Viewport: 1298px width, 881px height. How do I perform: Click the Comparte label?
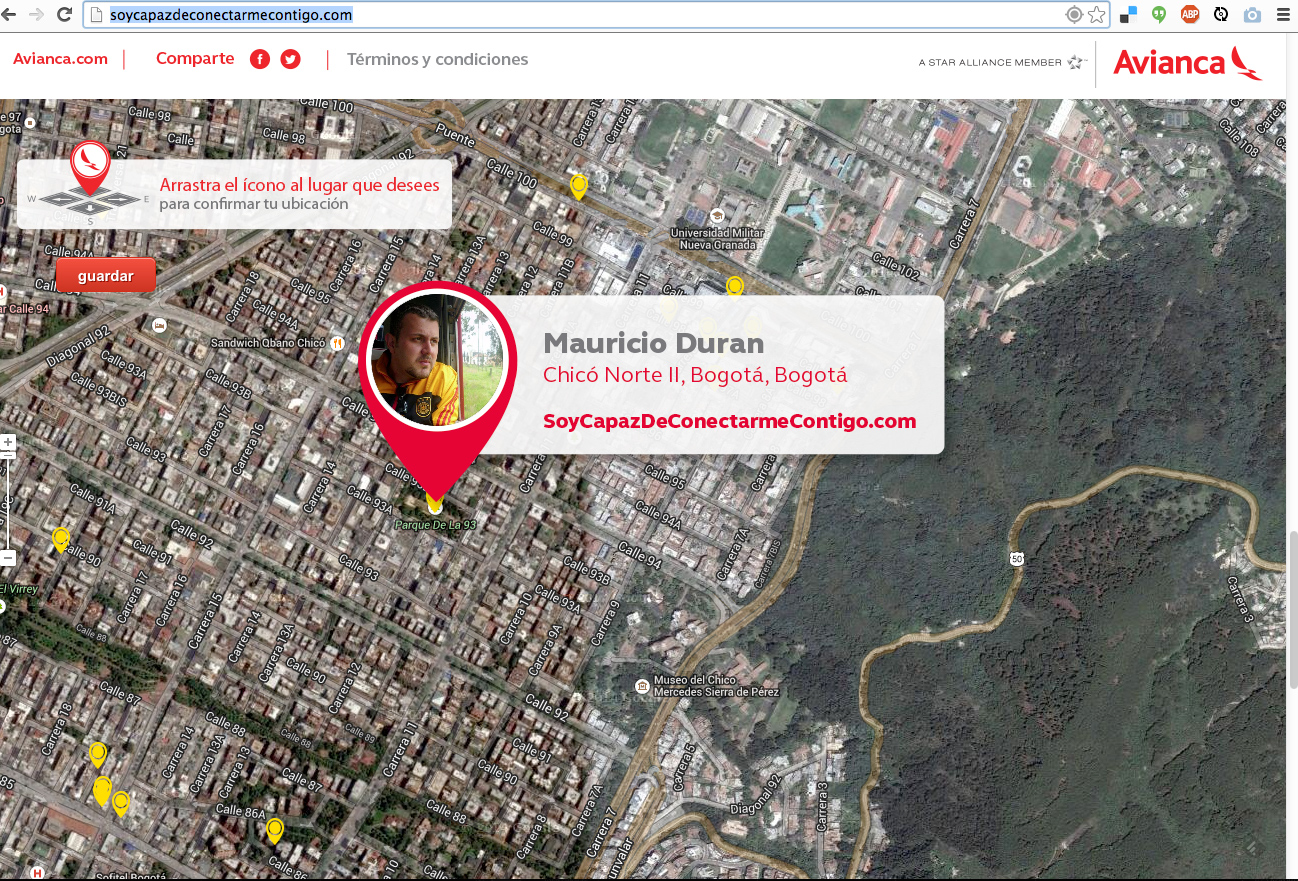(195, 59)
